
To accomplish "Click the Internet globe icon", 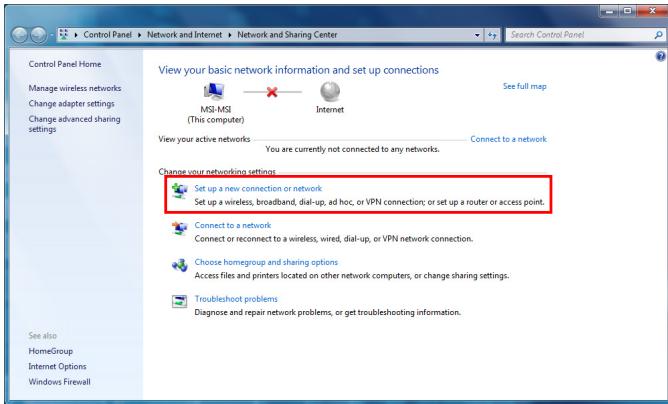I will 330,91.
